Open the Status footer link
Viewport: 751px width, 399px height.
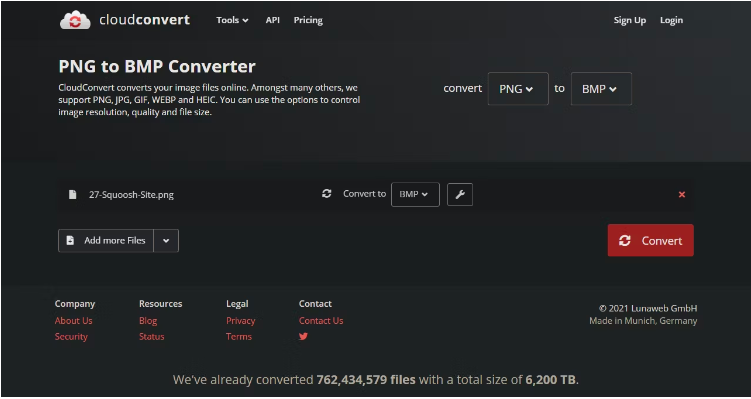tap(151, 336)
